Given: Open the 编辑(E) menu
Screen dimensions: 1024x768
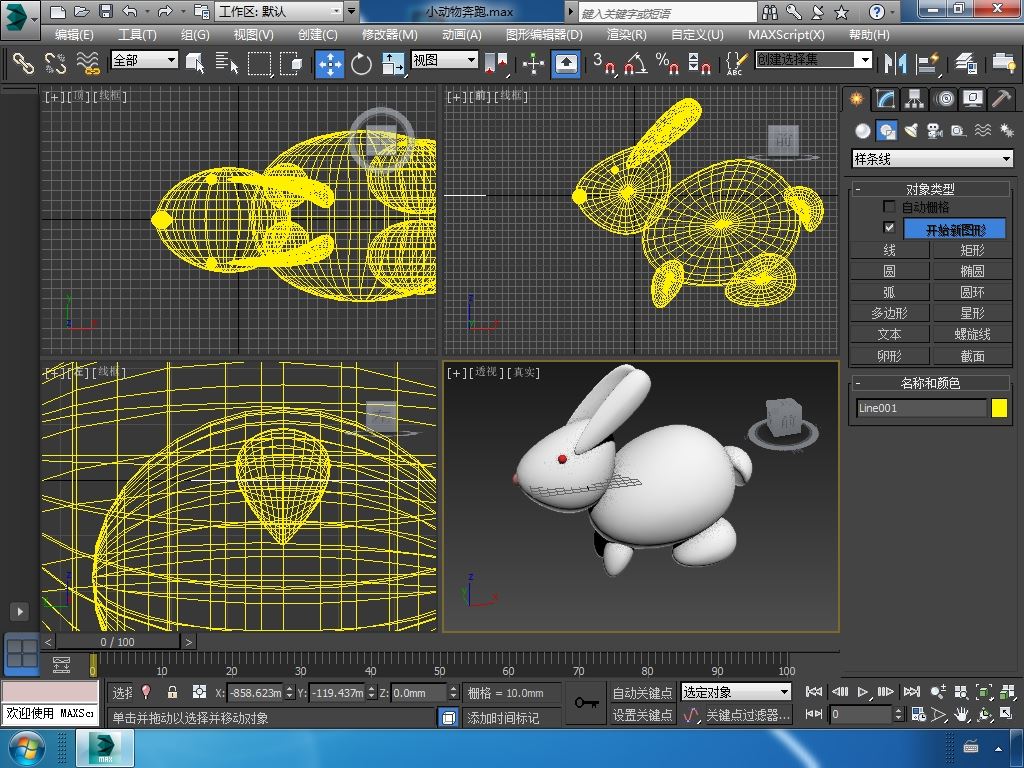Looking at the screenshot, I should tap(74, 35).
